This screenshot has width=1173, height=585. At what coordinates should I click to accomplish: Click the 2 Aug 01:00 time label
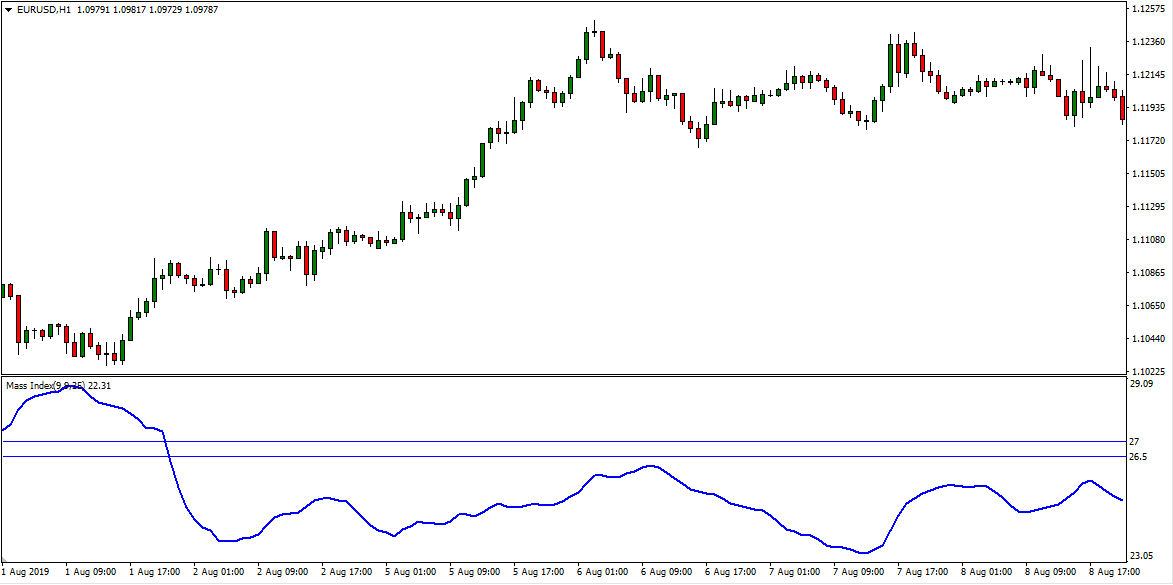tap(219, 573)
